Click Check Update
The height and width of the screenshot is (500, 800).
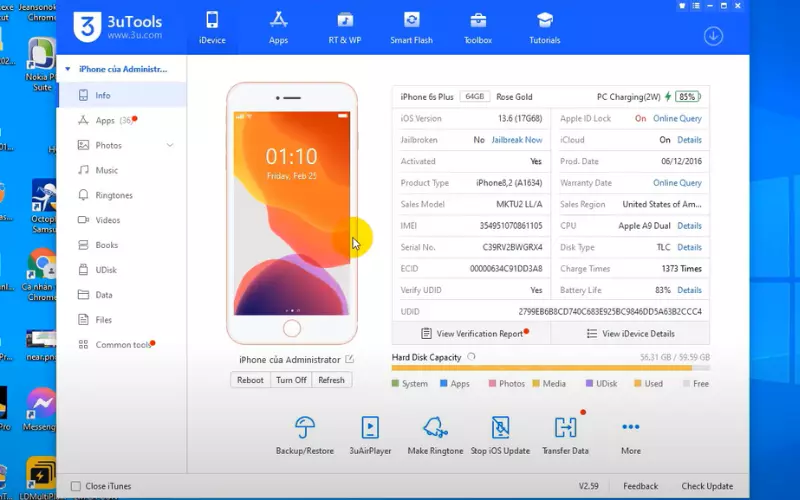[707, 486]
